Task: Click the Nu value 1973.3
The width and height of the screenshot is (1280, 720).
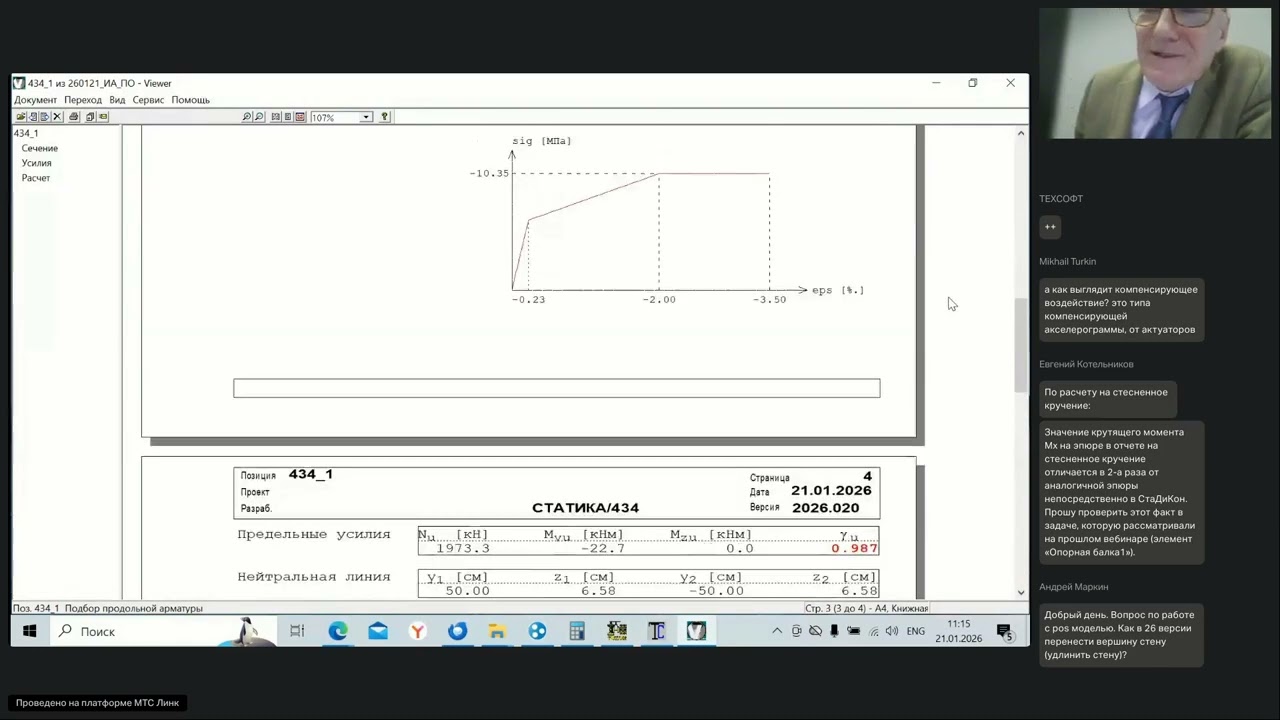Action: 463,548
